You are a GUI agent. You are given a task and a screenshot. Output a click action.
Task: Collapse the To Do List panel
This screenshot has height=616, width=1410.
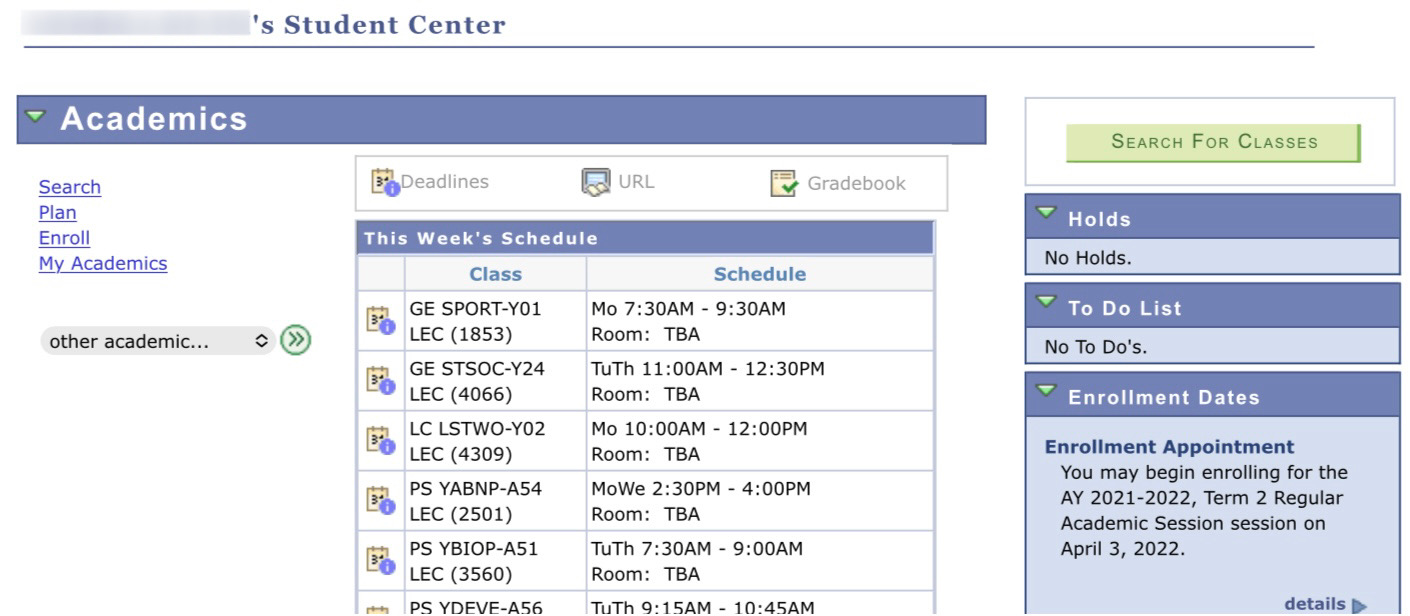(1047, 302)
